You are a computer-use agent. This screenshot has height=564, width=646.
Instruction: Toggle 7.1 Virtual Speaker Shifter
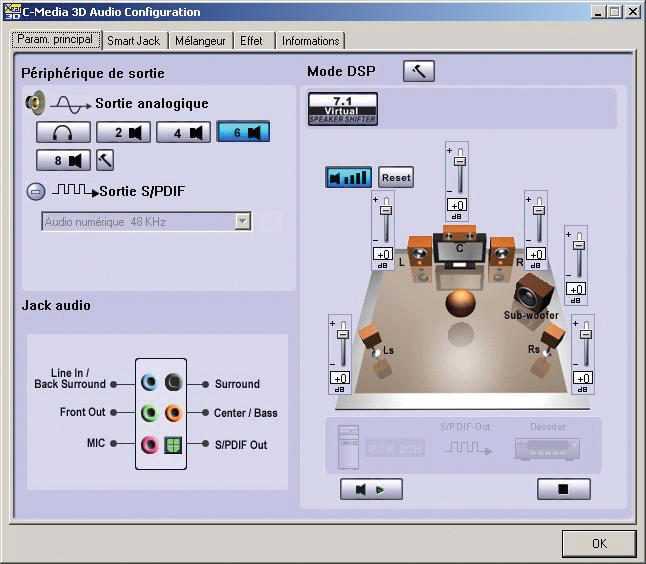point(343,109)
